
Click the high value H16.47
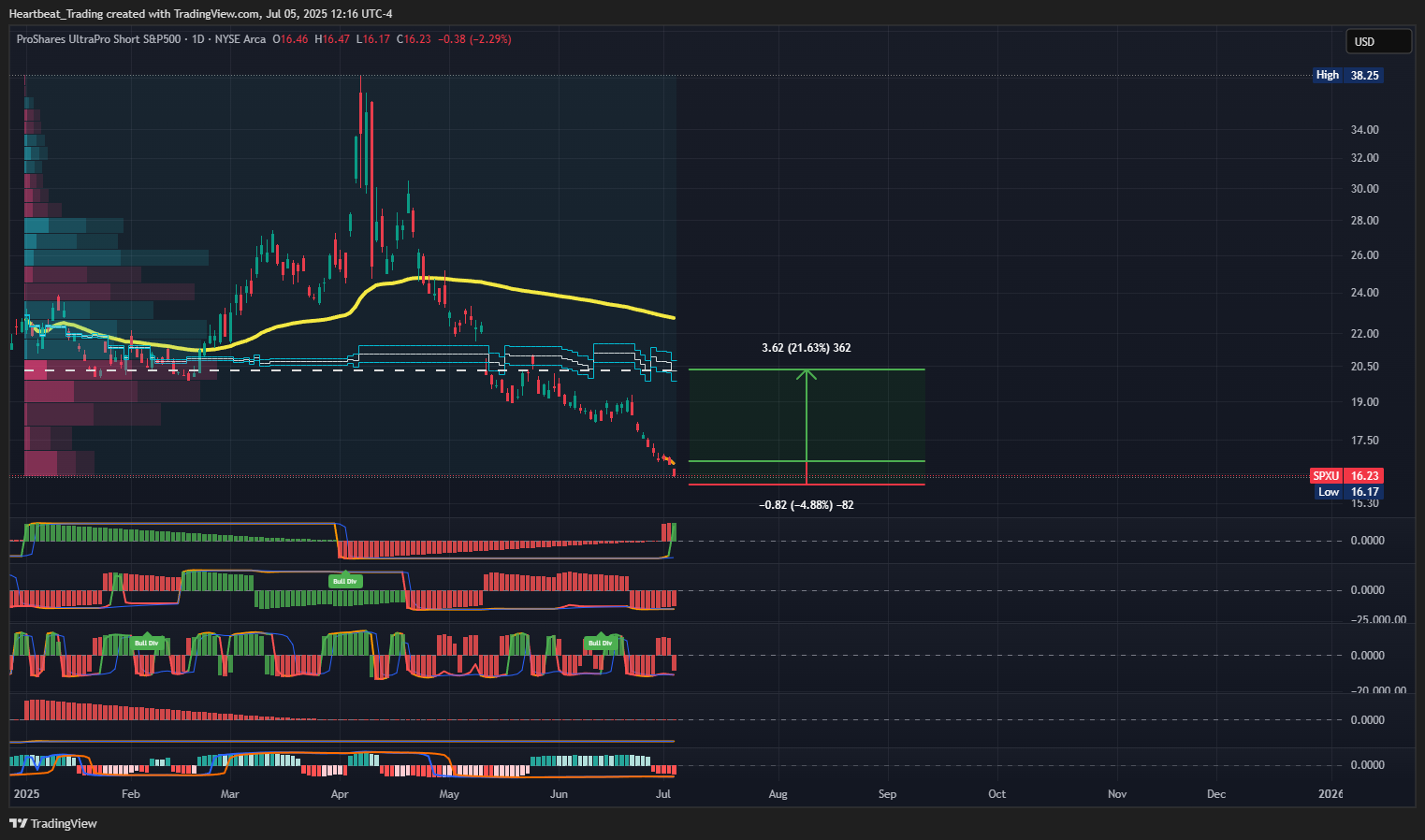332,39
